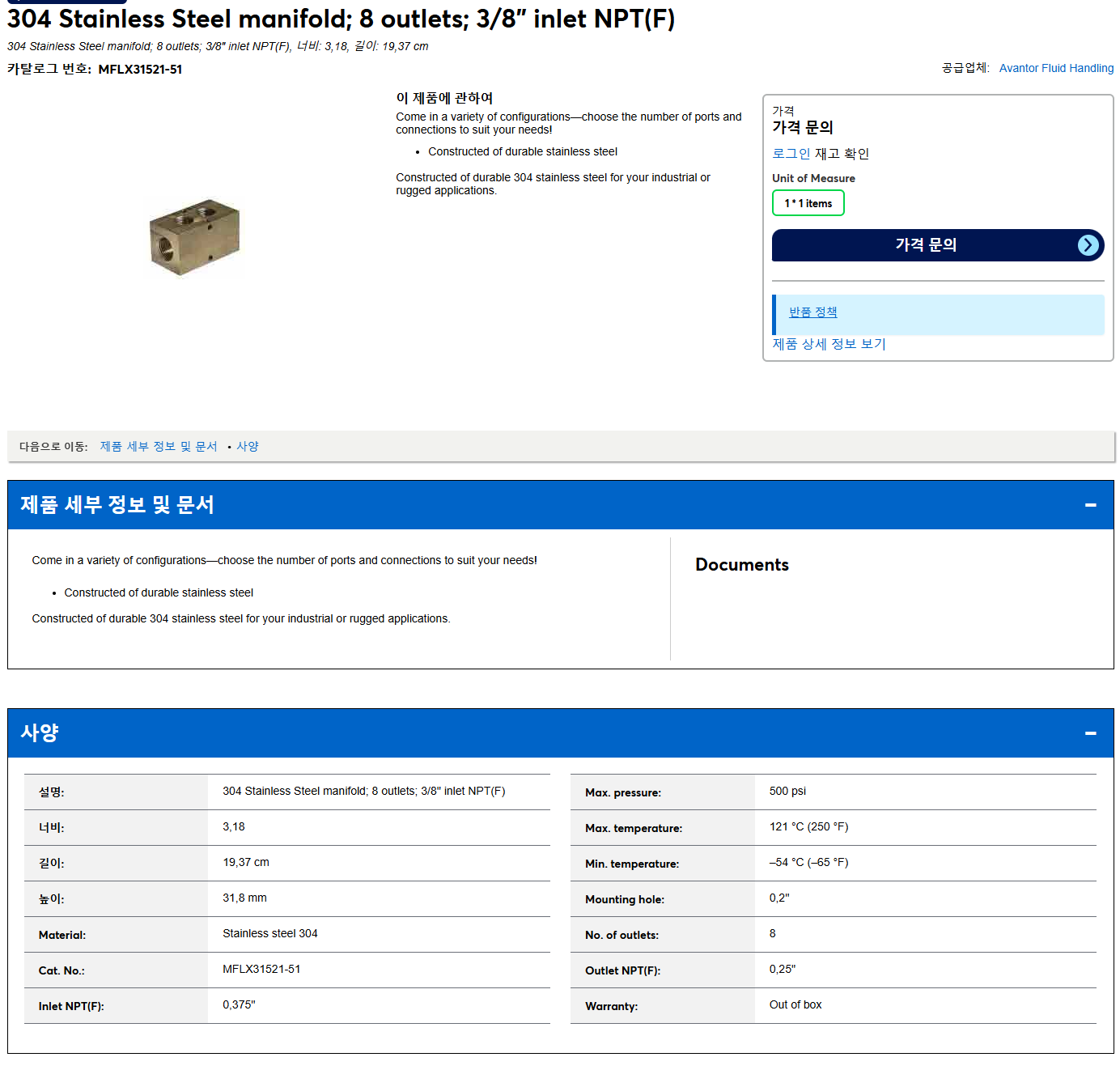Click the stainless steel manifold product image
1120x1070 pixels.
pyautogui.click(x=195, y=236)
